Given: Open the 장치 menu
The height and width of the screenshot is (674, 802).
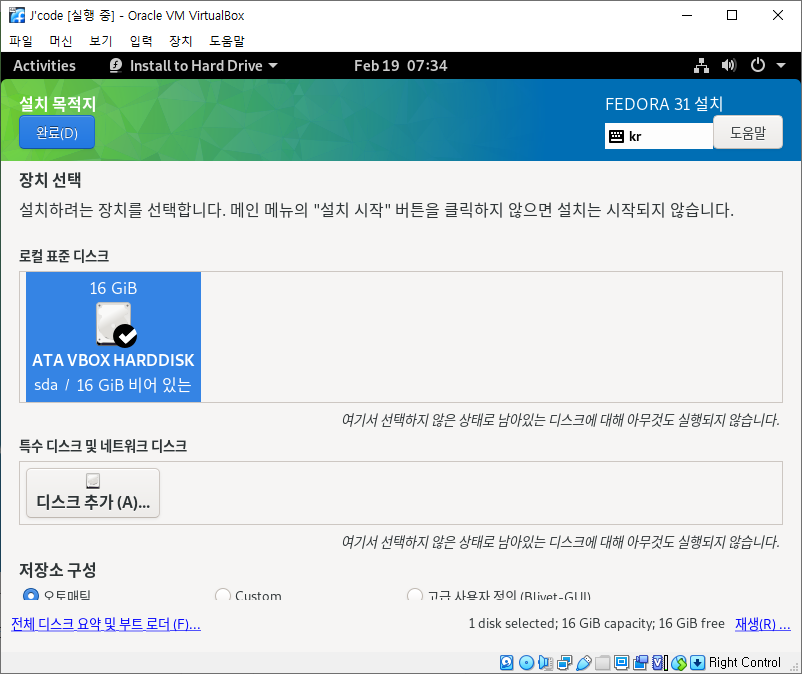Looking at the screenshot, I should pyautogui.click(x=181, y=40).
